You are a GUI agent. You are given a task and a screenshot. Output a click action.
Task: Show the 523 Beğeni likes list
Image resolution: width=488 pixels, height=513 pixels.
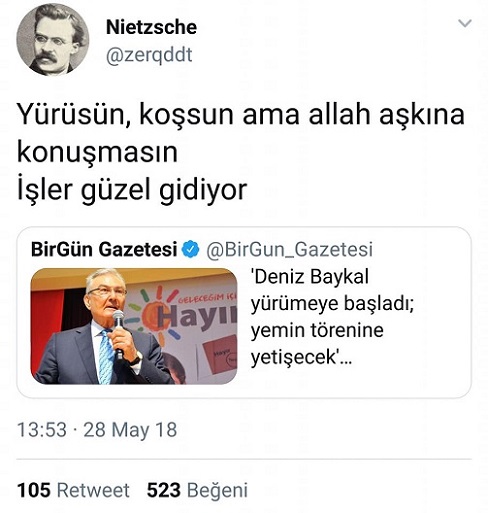(x=197, y=490)
